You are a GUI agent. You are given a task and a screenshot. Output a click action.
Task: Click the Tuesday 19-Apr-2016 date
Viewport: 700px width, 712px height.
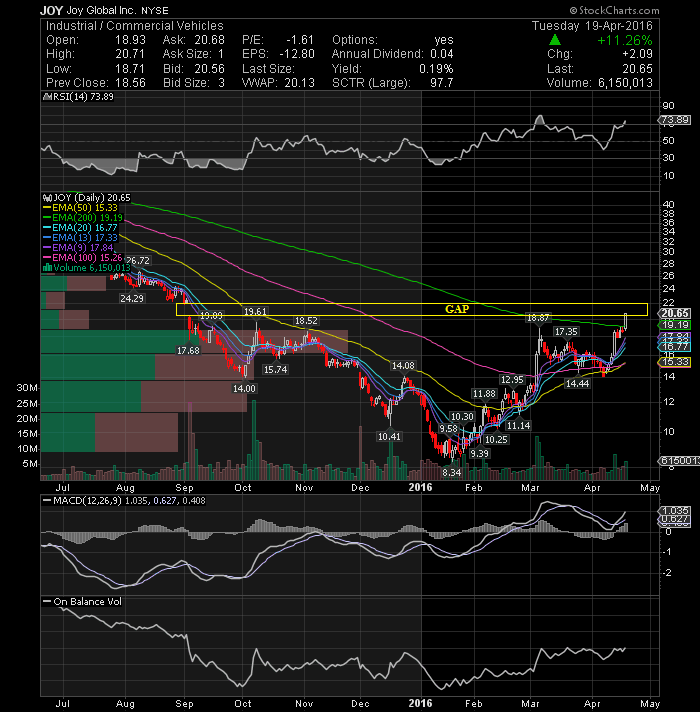point(592,26)
